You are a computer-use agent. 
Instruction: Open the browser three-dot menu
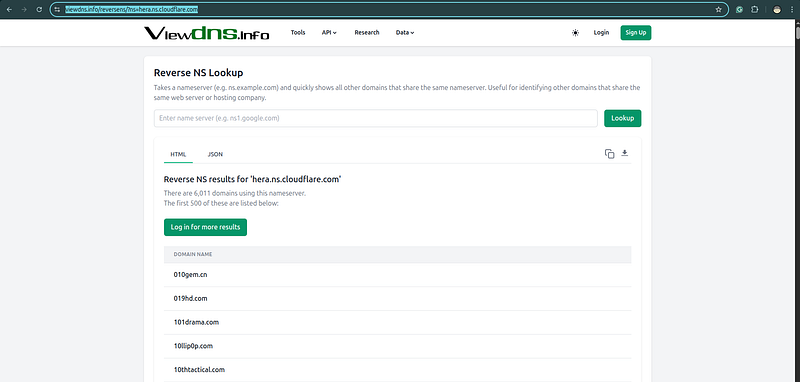(x=791, y=9)
